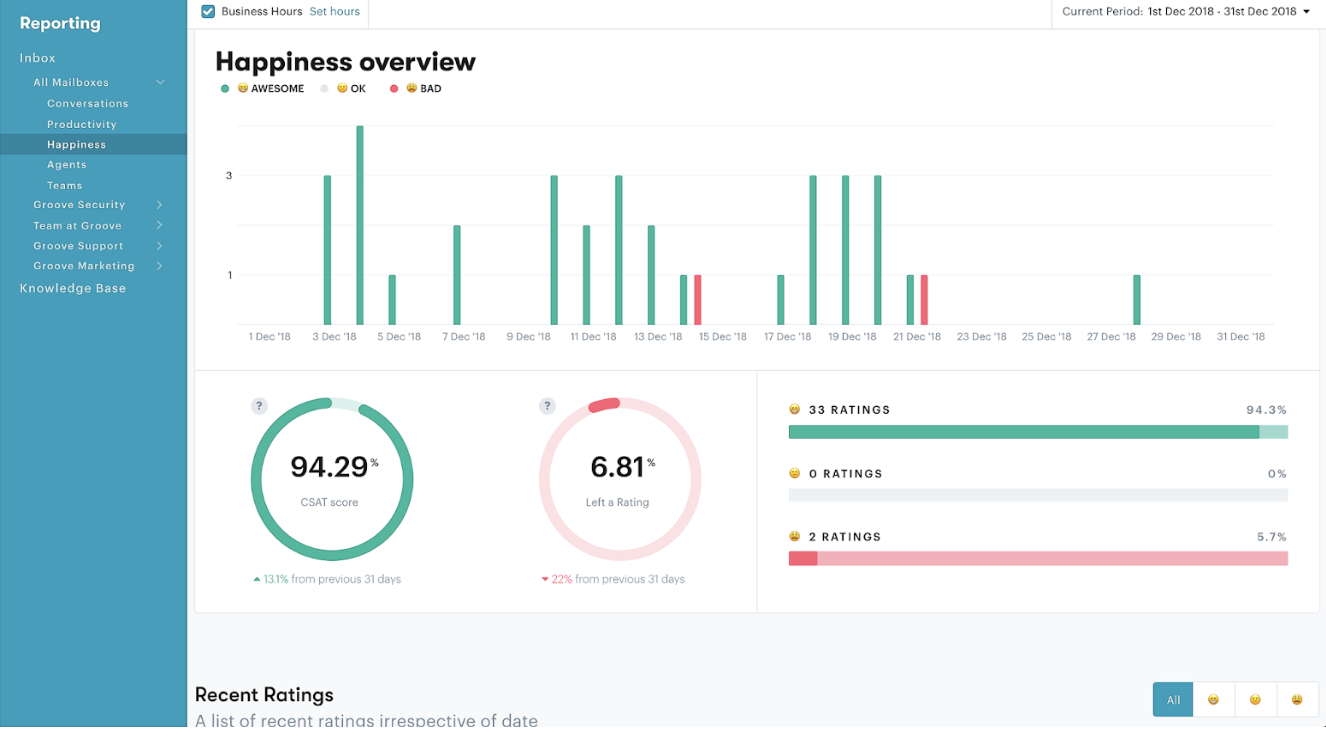Screen dimensions: 1326x734
Task: Click the awesome emoji next to 33 RATINGS
Action: pos(795,410)
